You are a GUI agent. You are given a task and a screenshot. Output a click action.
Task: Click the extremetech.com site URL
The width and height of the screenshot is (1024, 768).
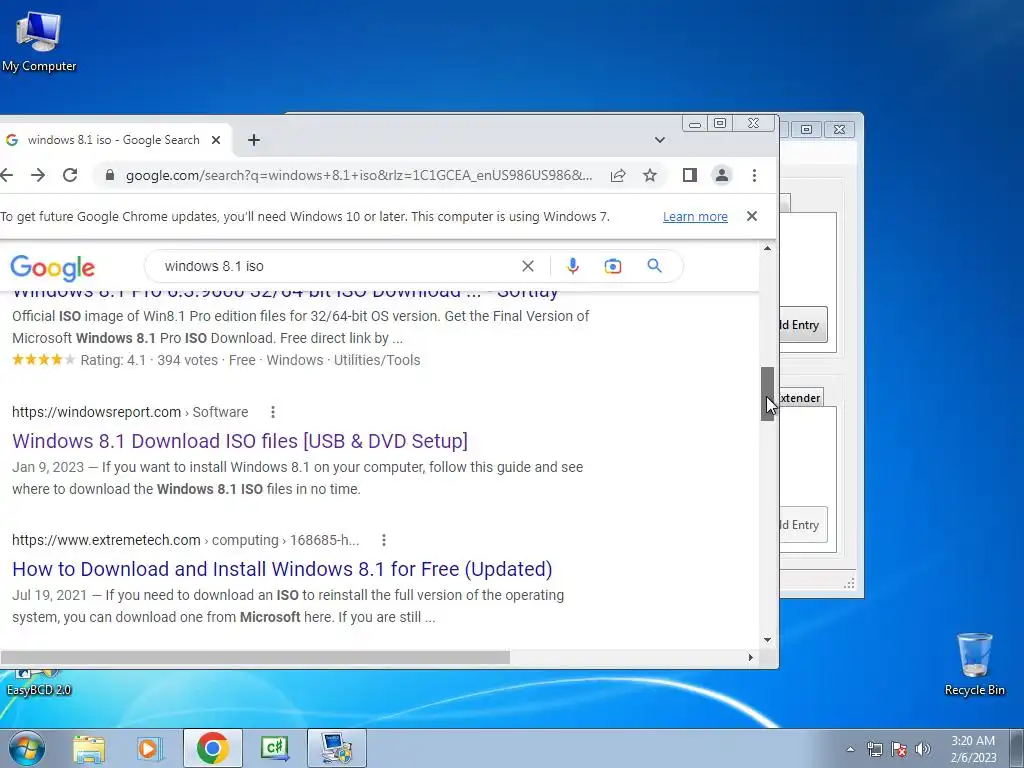pos(185,540)
